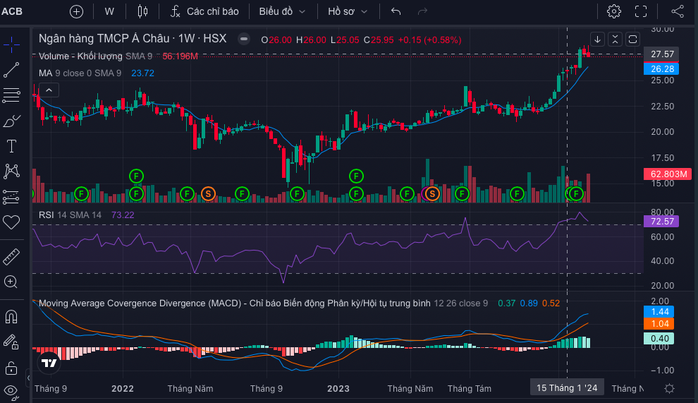Viewport: 698px width, 403px height.
Task: Open the Fibonacci retracement tools
Action: coord(11,95)
